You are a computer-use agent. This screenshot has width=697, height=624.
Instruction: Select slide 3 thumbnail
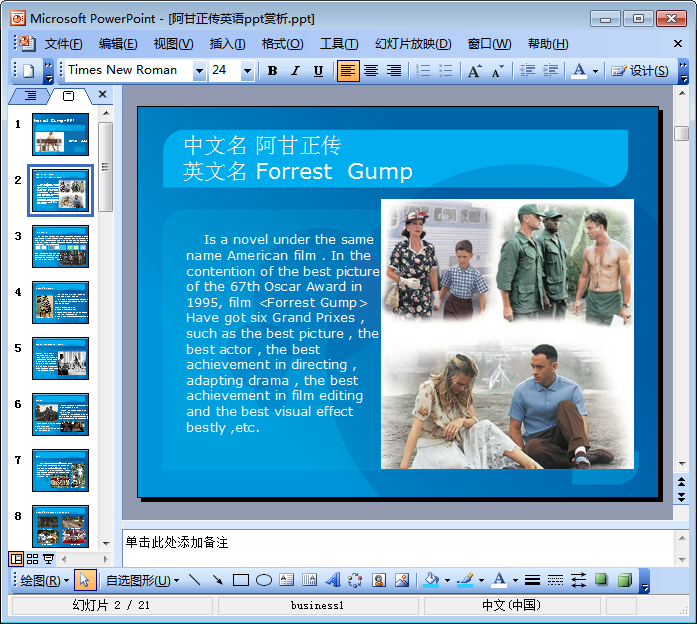(x=60, y=246)
